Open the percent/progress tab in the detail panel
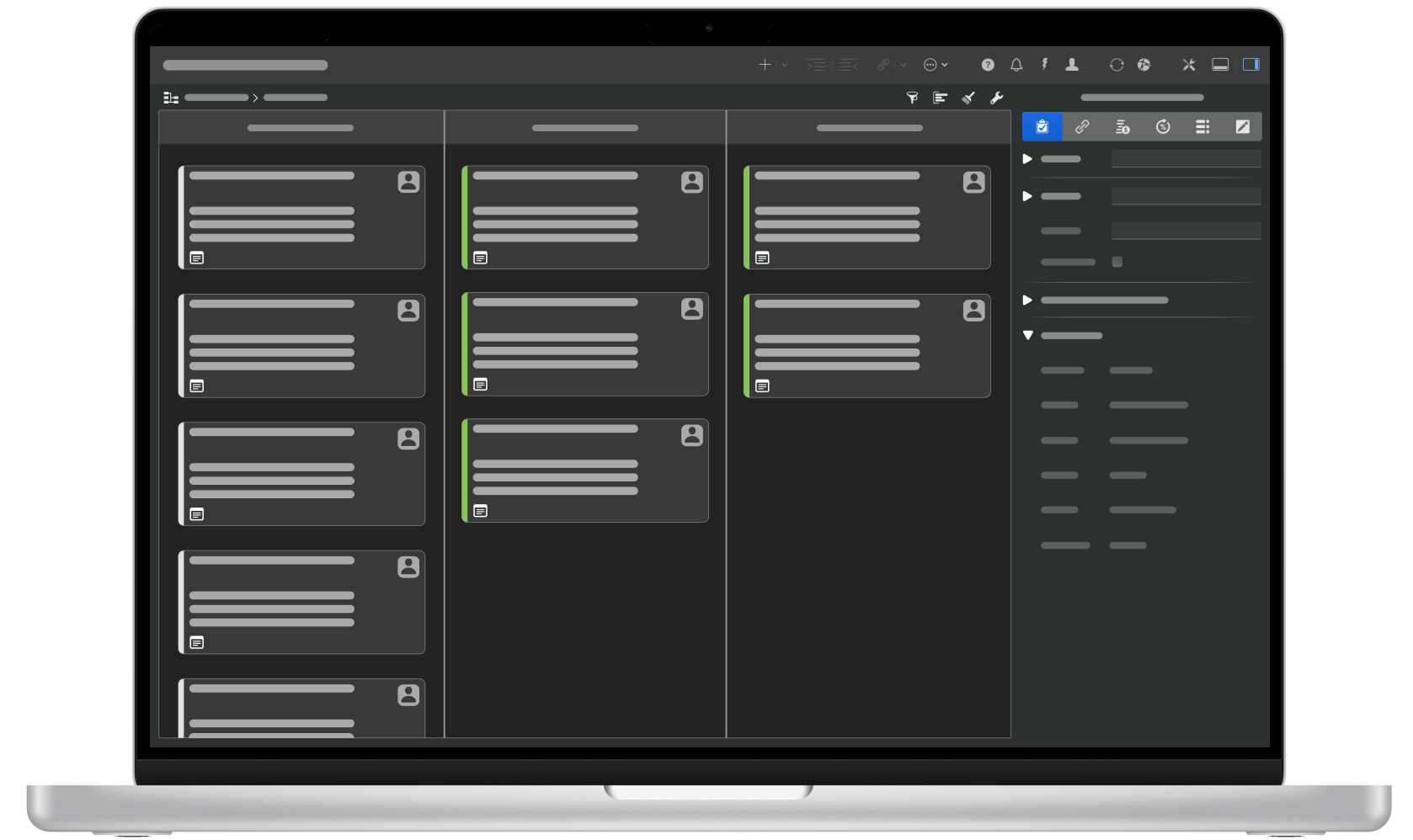The height and width of the screenshot is (840, 1413). pyautogui.click(x=1162, y=126)
